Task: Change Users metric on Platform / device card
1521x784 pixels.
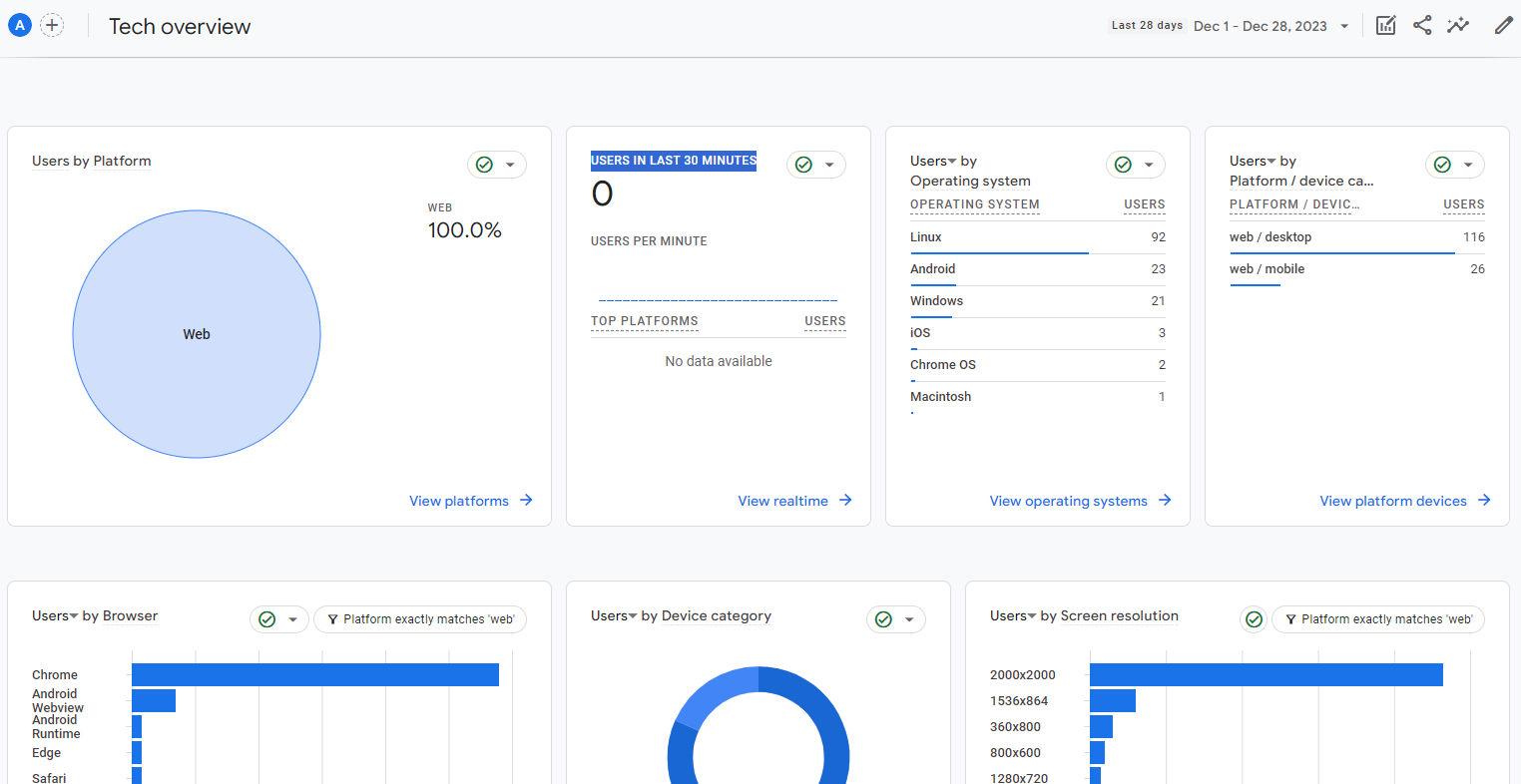Action: tap(1253, 161)
